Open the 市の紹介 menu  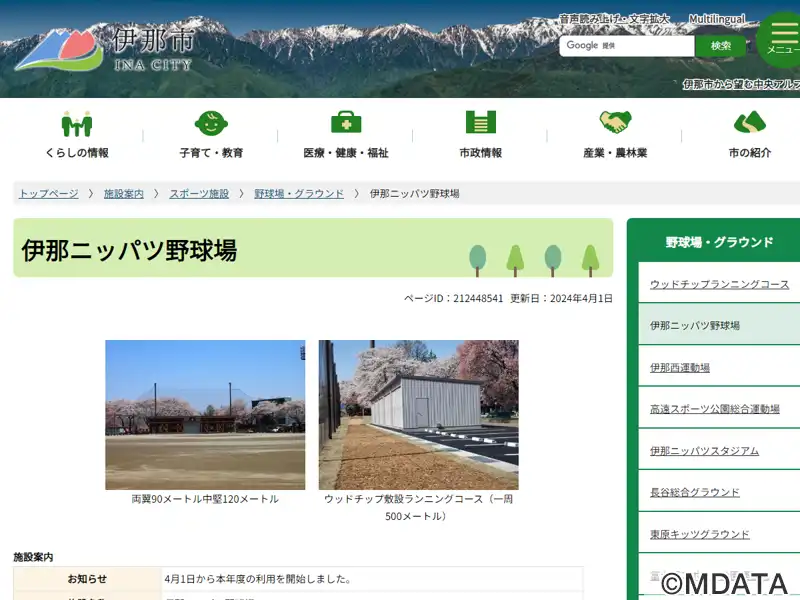click(749, 153)
